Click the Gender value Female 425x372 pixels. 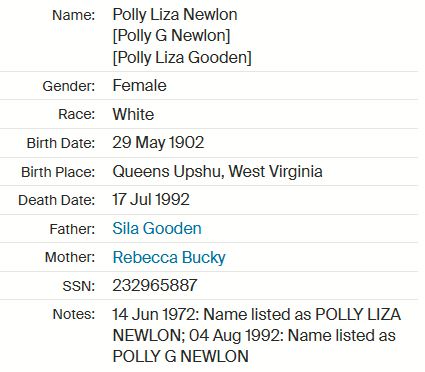pyautogui.click(x=140, y=86)
